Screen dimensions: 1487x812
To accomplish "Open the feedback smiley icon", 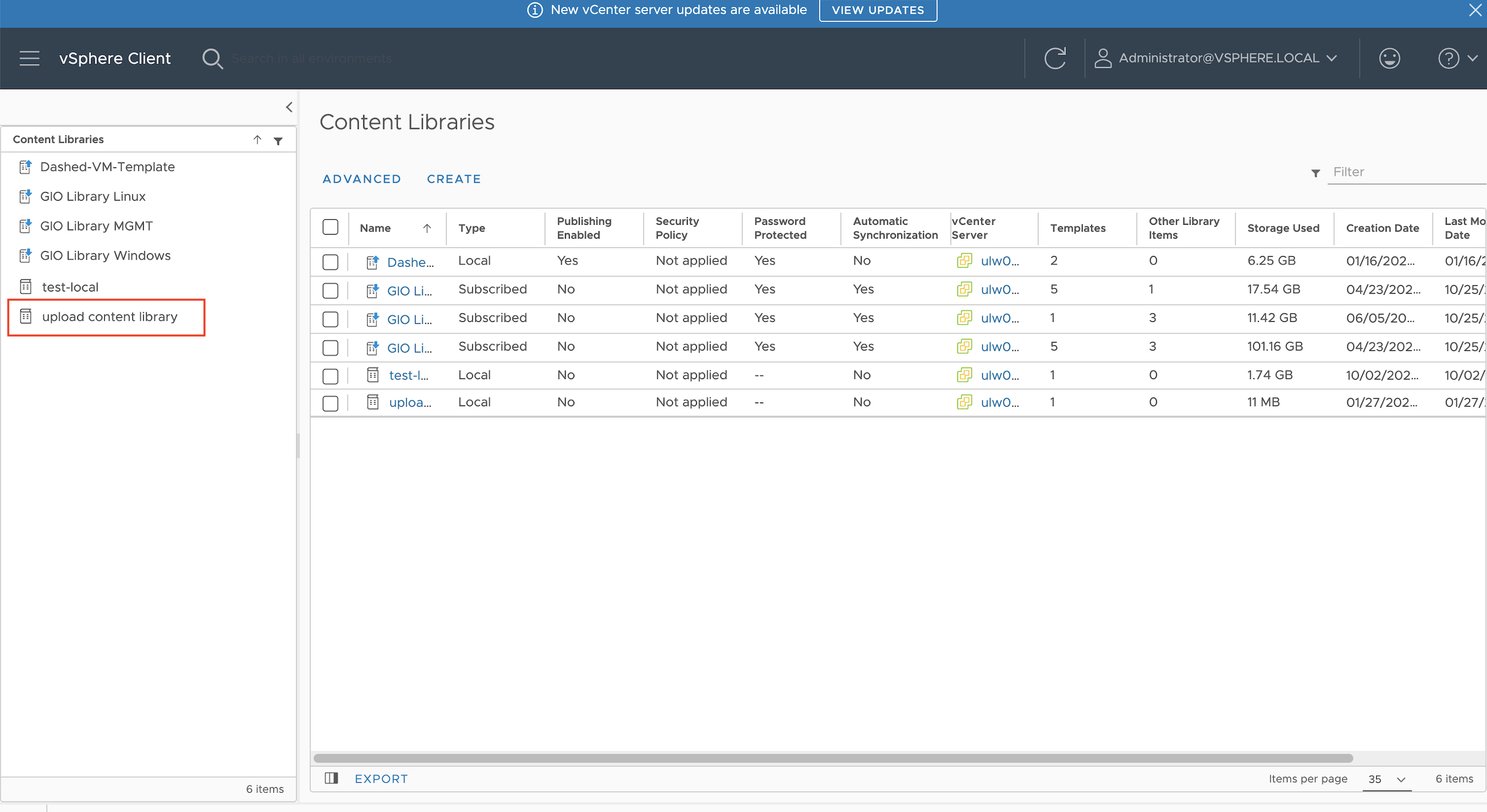I will click(x=1389, y=58).
